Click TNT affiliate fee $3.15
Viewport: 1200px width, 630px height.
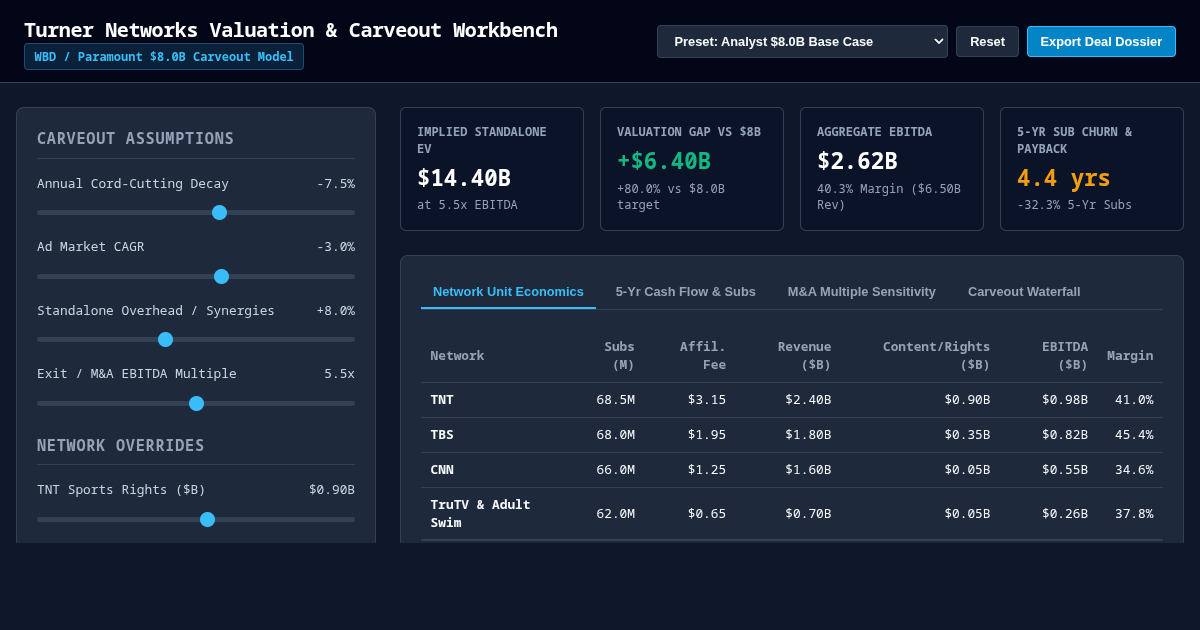click(x=707, y=399)
